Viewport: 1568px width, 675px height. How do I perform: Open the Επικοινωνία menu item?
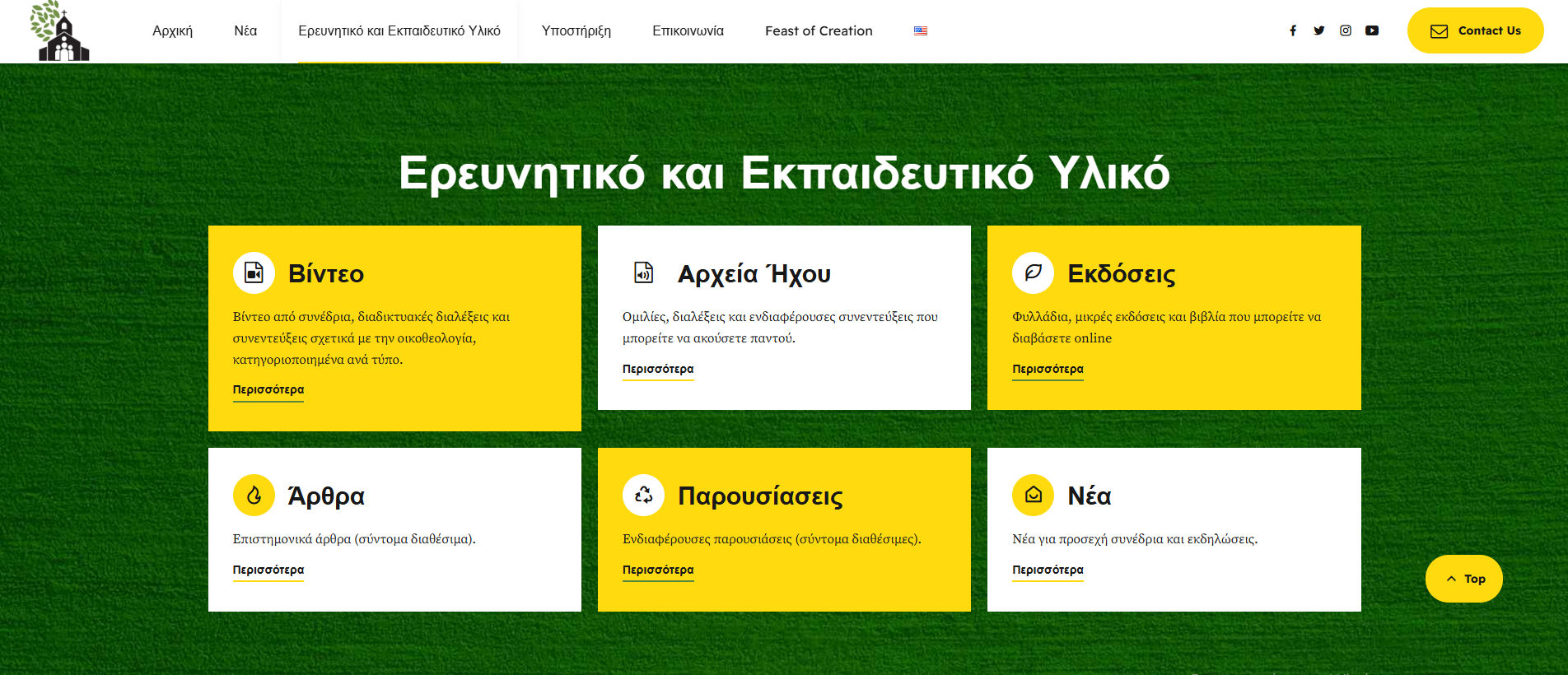(x=688, y=30)
